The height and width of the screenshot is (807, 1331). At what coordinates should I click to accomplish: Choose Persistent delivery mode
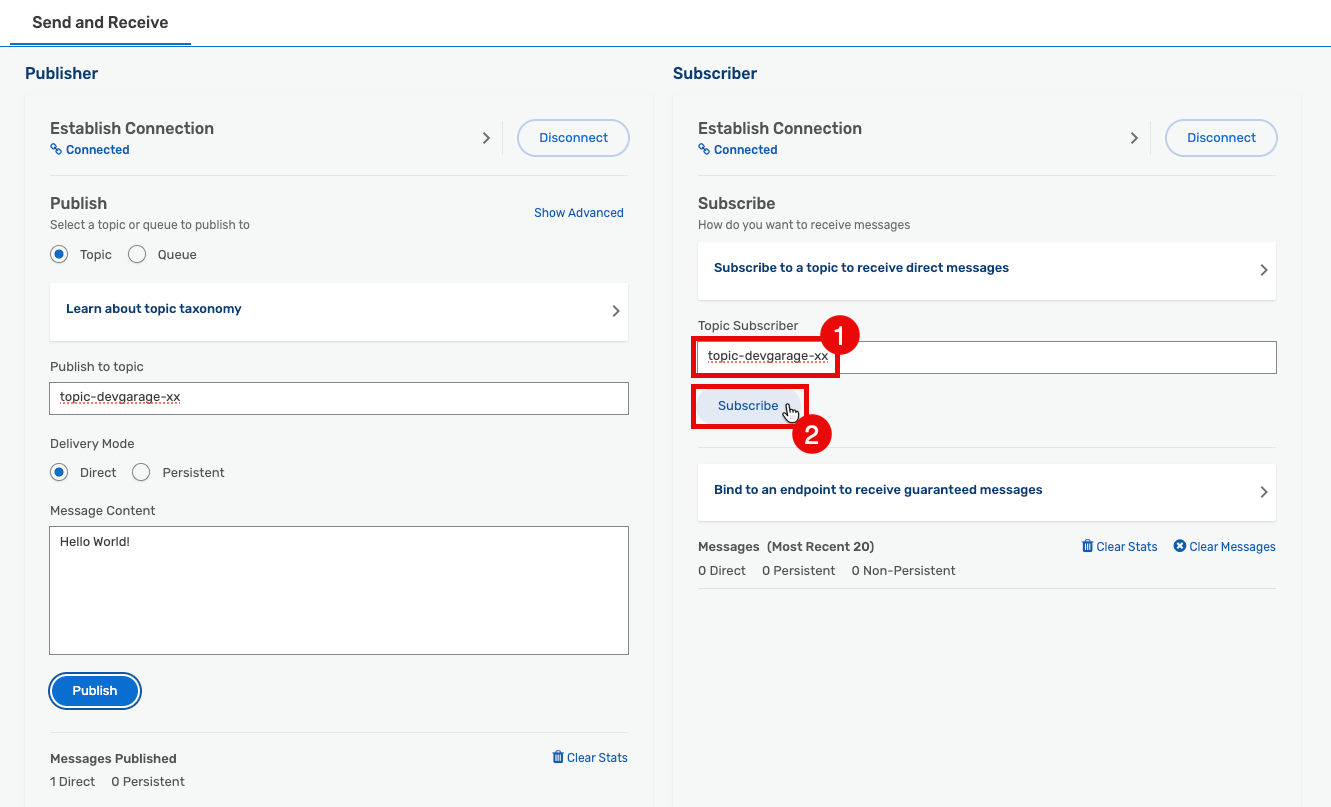[141, 472]
